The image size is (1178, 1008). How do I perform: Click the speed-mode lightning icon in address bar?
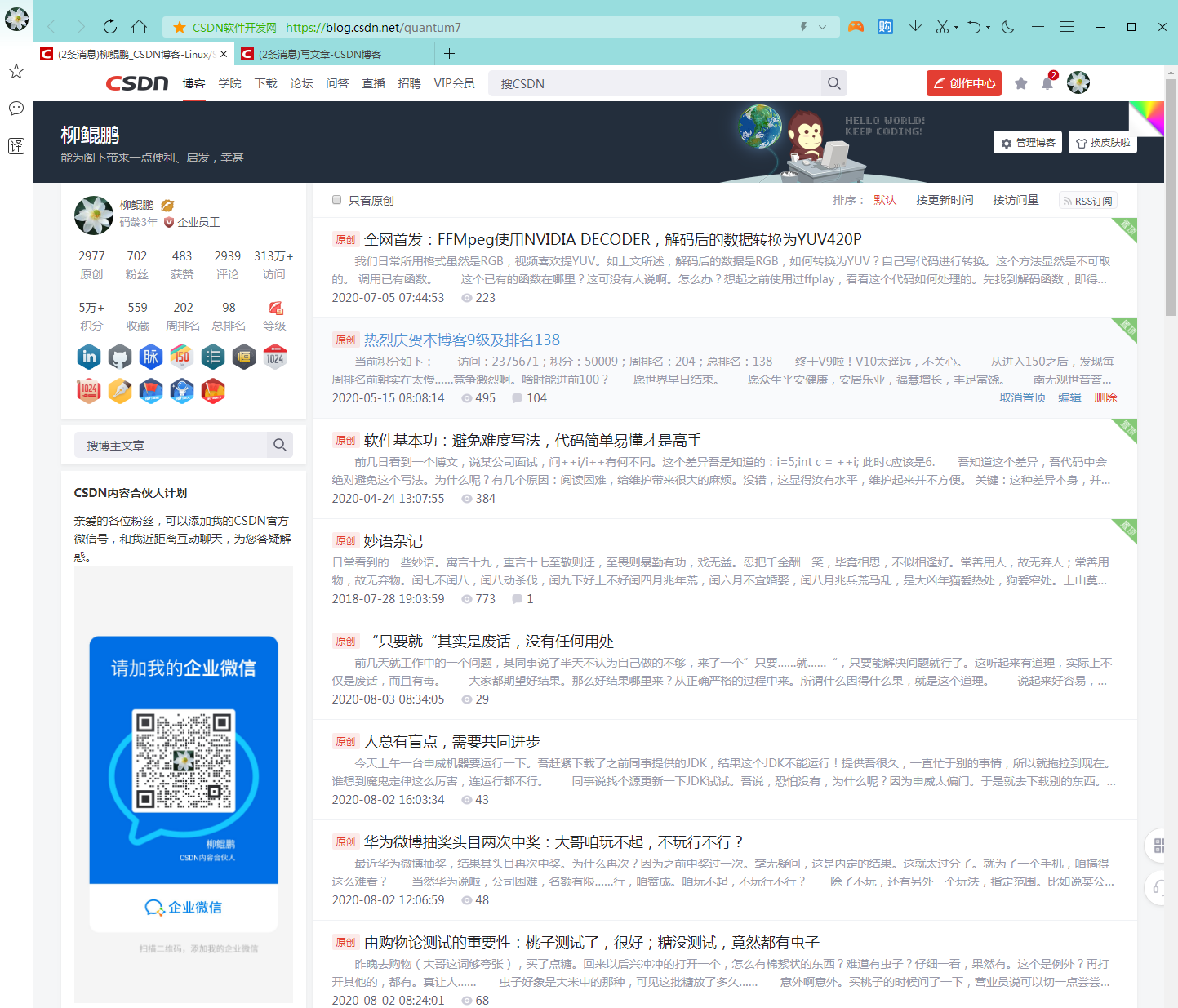(x=803, y=27)
